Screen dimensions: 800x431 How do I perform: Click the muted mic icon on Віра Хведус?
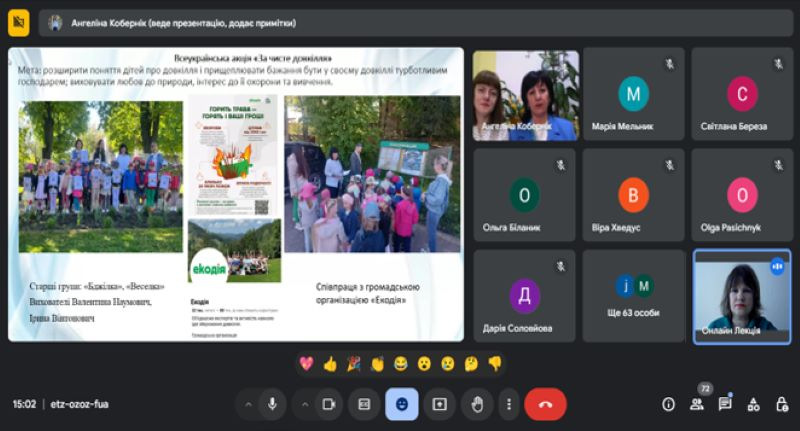point(669,165)
